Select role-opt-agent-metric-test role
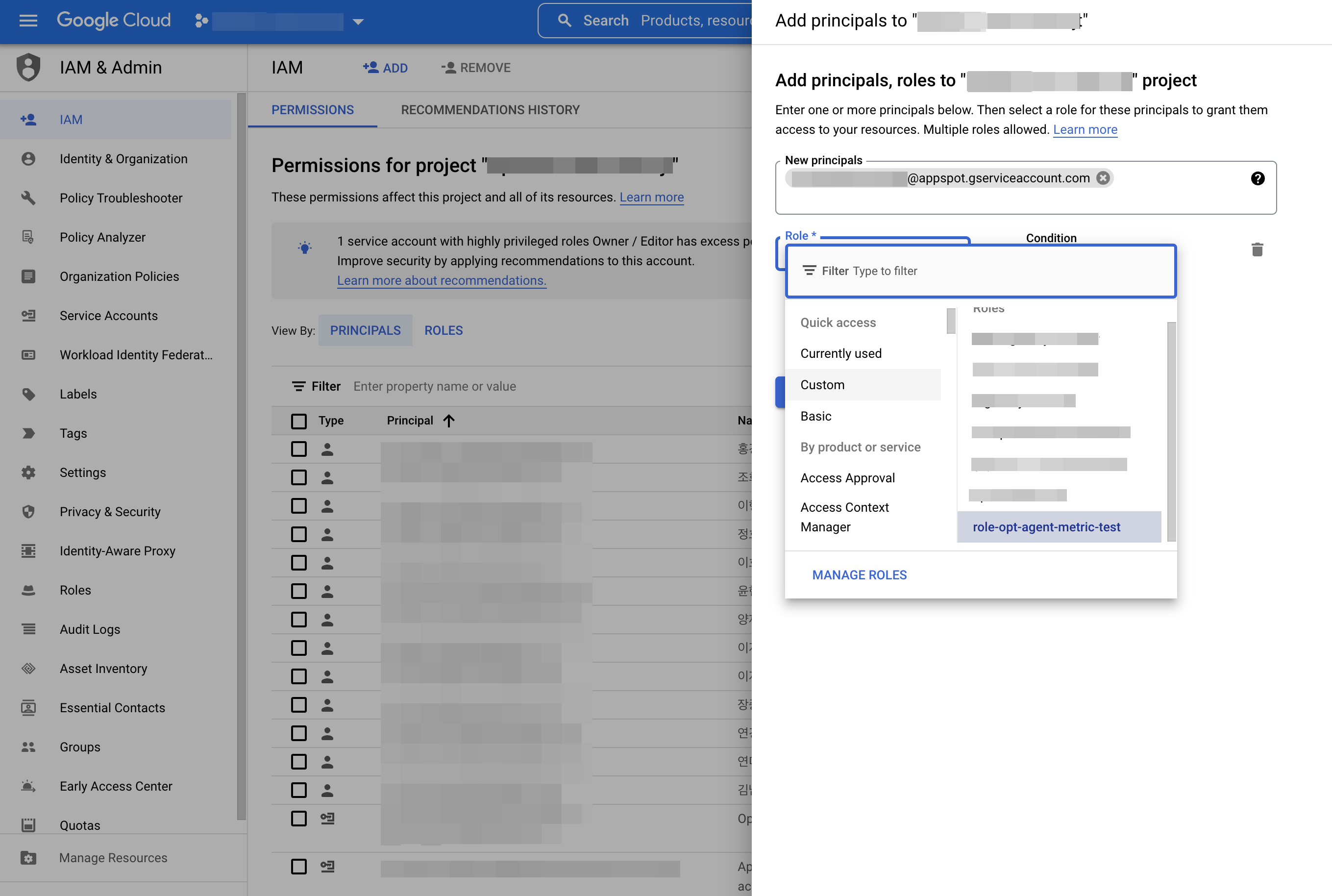Image resolution: width=1332 pixels, height=896 pixels. pos(1046,527)
